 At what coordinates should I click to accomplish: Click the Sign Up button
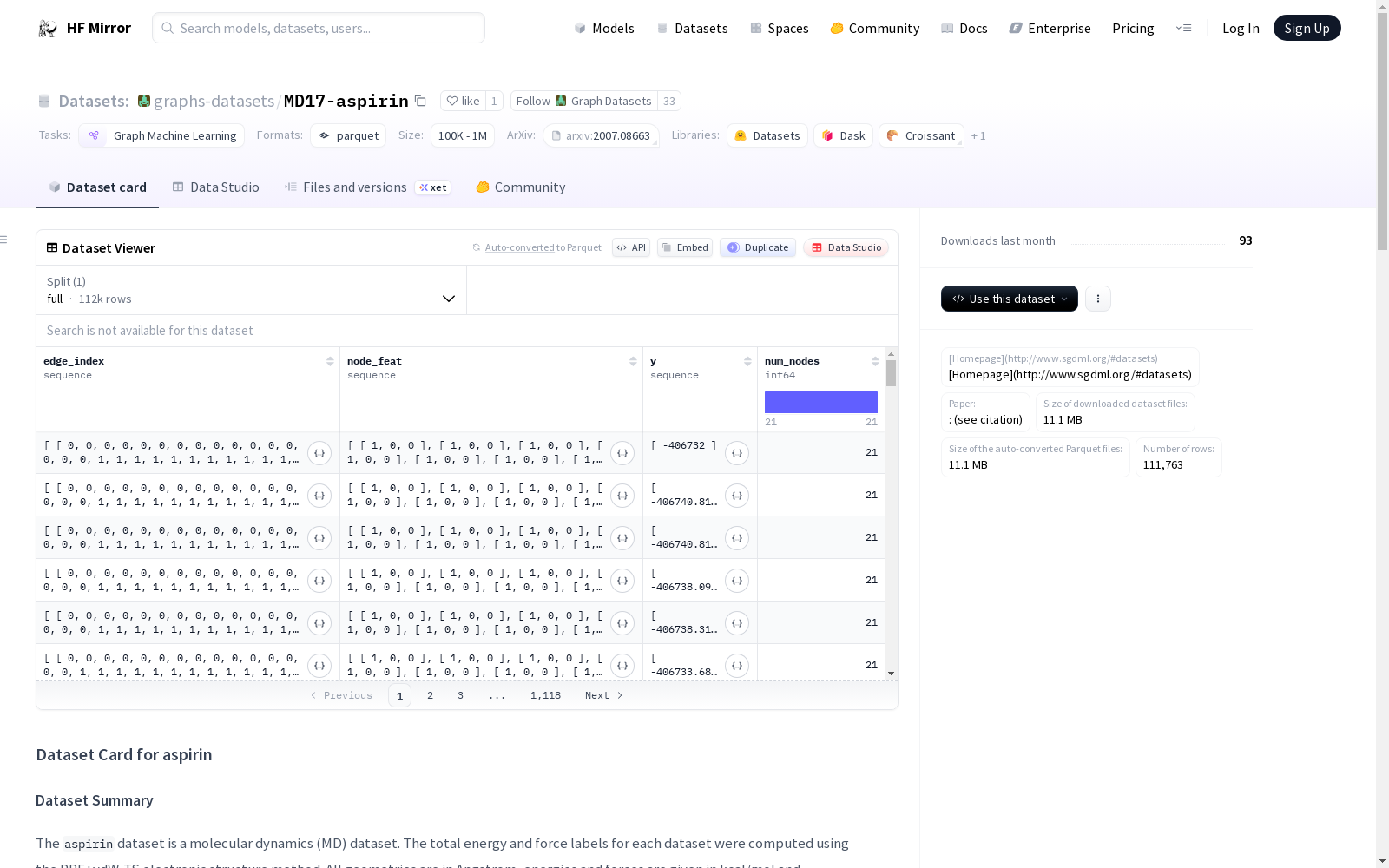(x=1307, y=28)
